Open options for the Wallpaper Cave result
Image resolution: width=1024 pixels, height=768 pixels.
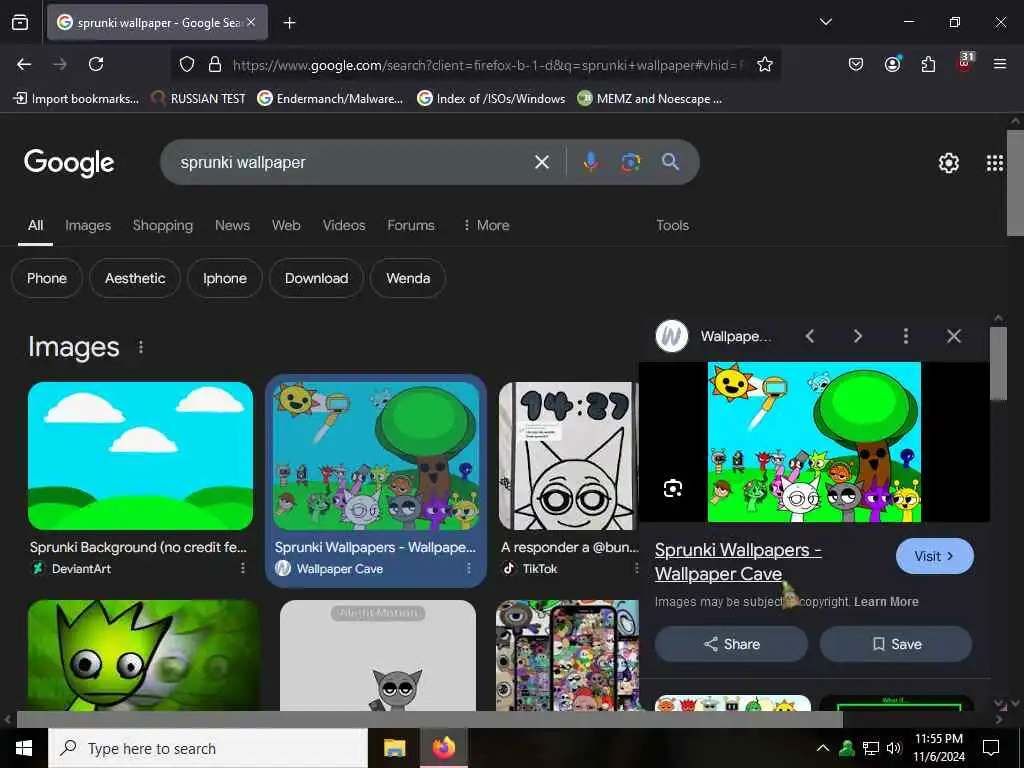pyautogui.click(x=468, y=568)
